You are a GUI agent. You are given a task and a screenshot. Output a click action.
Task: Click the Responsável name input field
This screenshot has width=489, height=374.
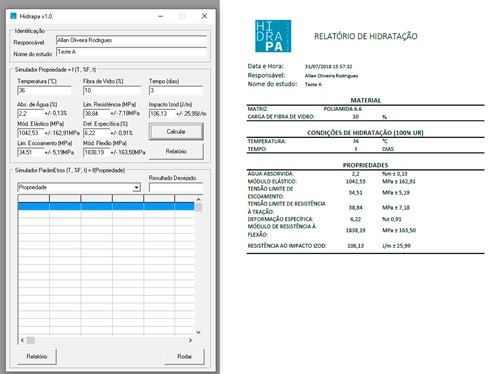[131, 40]
